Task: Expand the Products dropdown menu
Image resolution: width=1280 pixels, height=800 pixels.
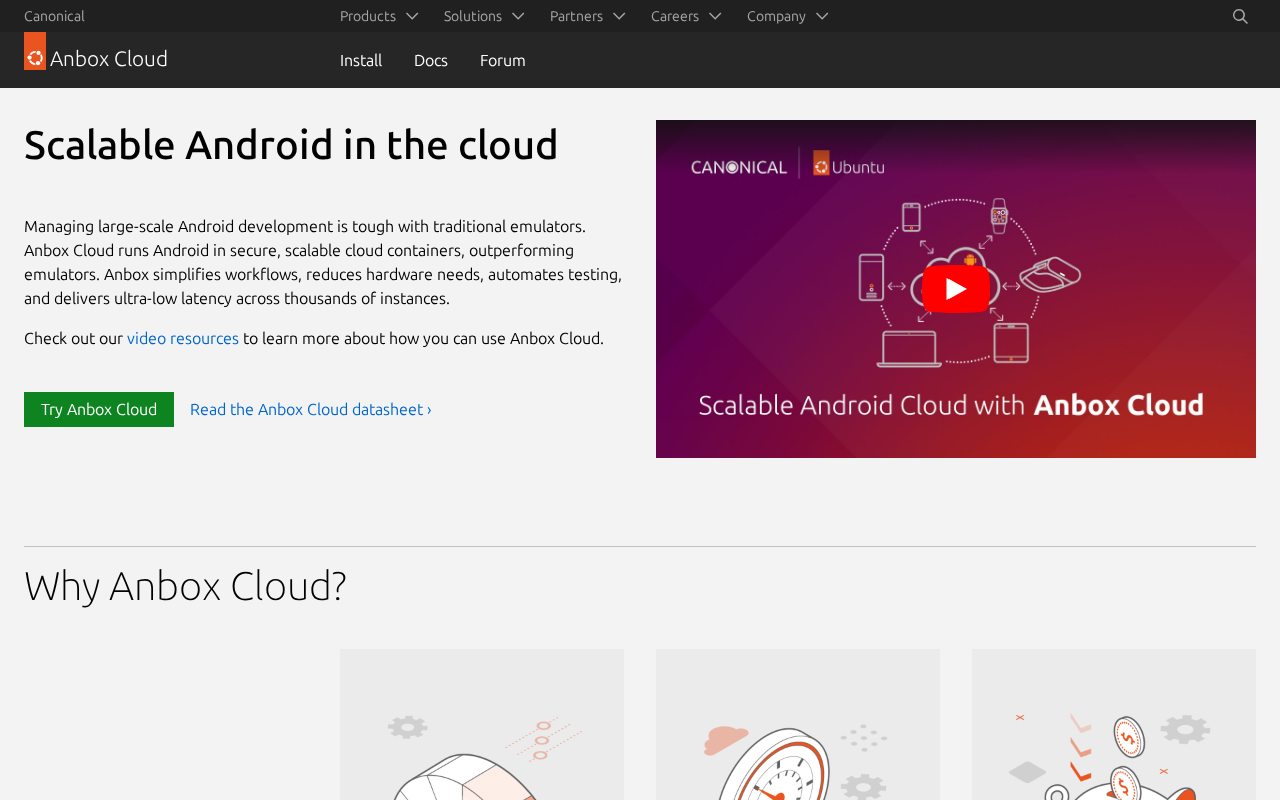Action: tap(378, 16)
